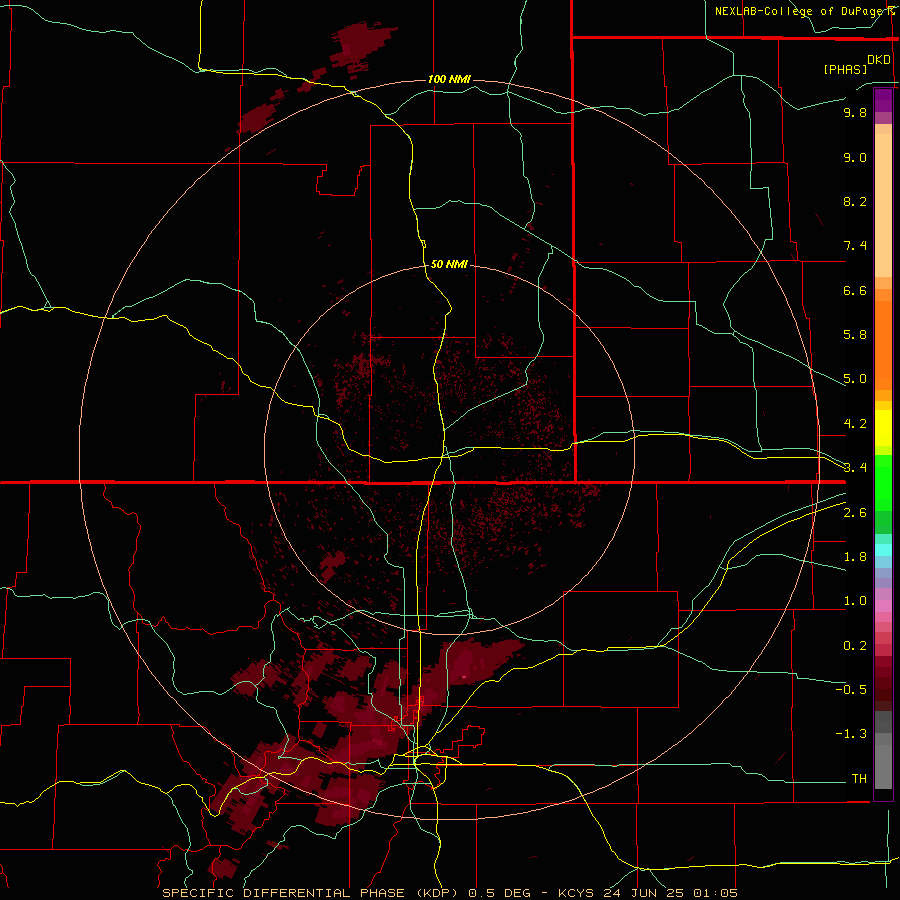Click the -1.3 scale value
The height and width of the screenshot is (900, 900).
tap(851, 734)
